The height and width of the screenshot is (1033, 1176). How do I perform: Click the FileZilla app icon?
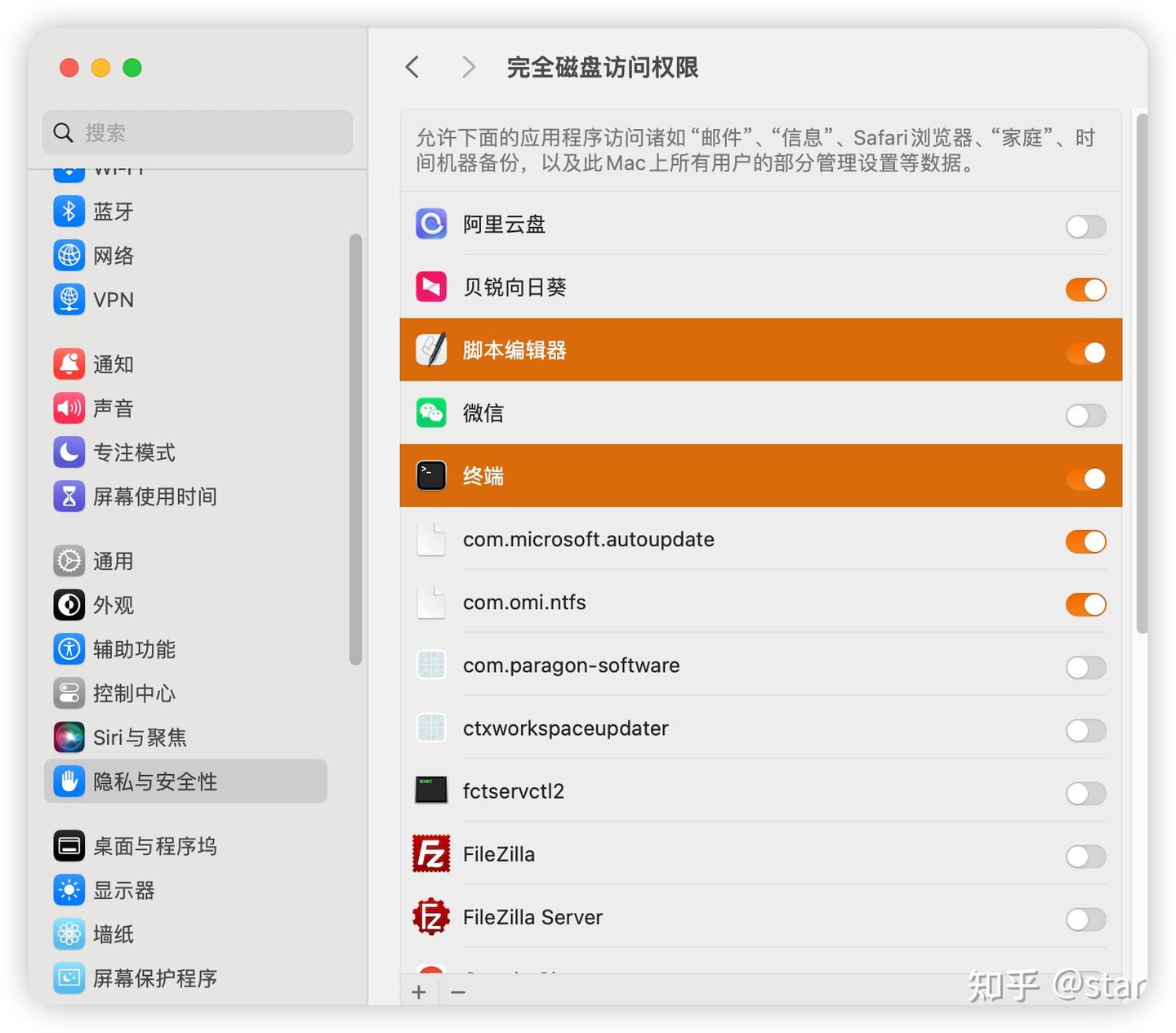(x=430, y=853)
